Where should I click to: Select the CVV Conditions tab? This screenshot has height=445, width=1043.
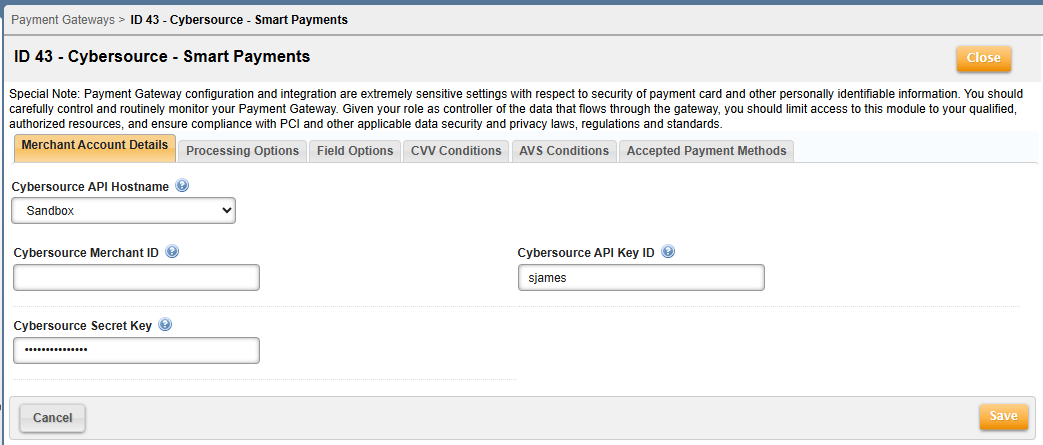click(456, 151)
